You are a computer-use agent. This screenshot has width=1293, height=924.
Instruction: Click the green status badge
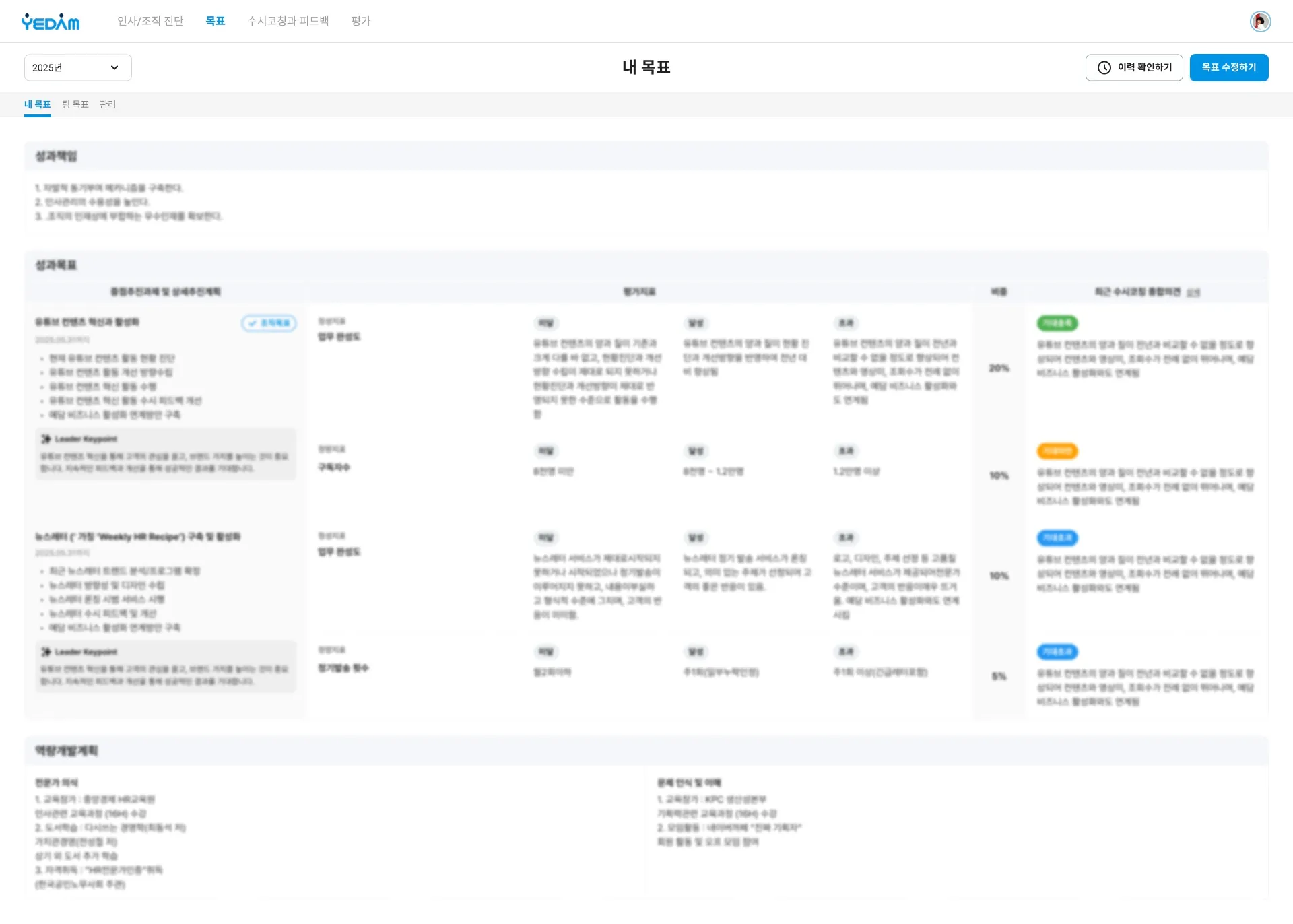point(1057,323)
